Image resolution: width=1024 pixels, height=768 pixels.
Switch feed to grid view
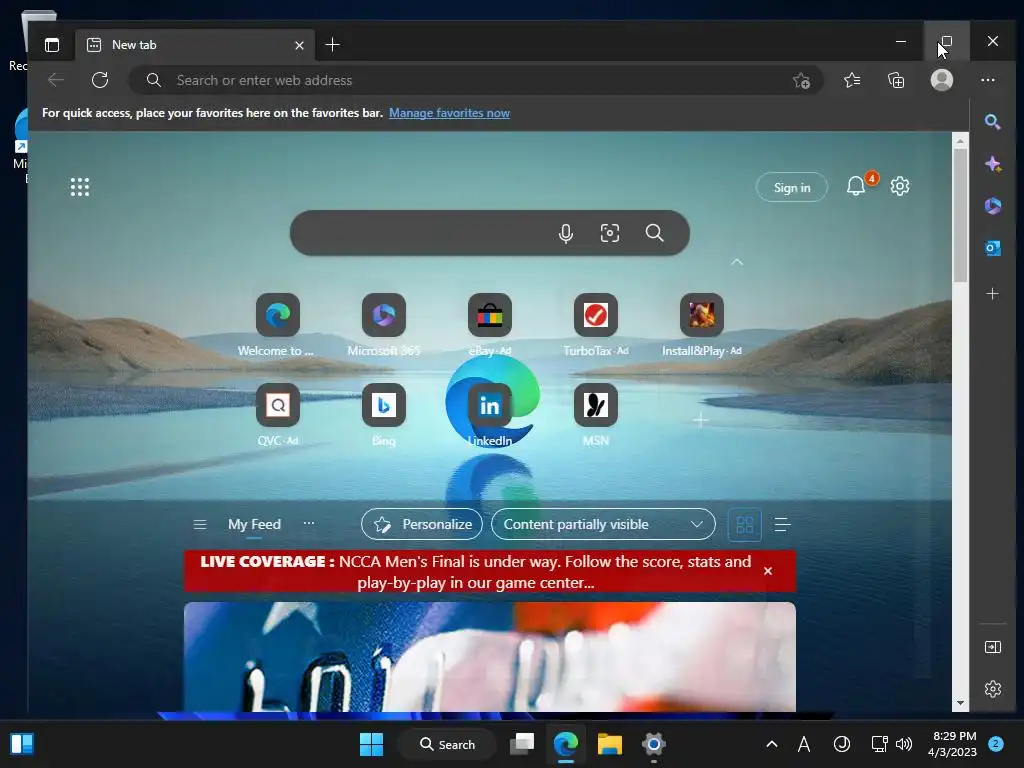[x=744, y=524]
